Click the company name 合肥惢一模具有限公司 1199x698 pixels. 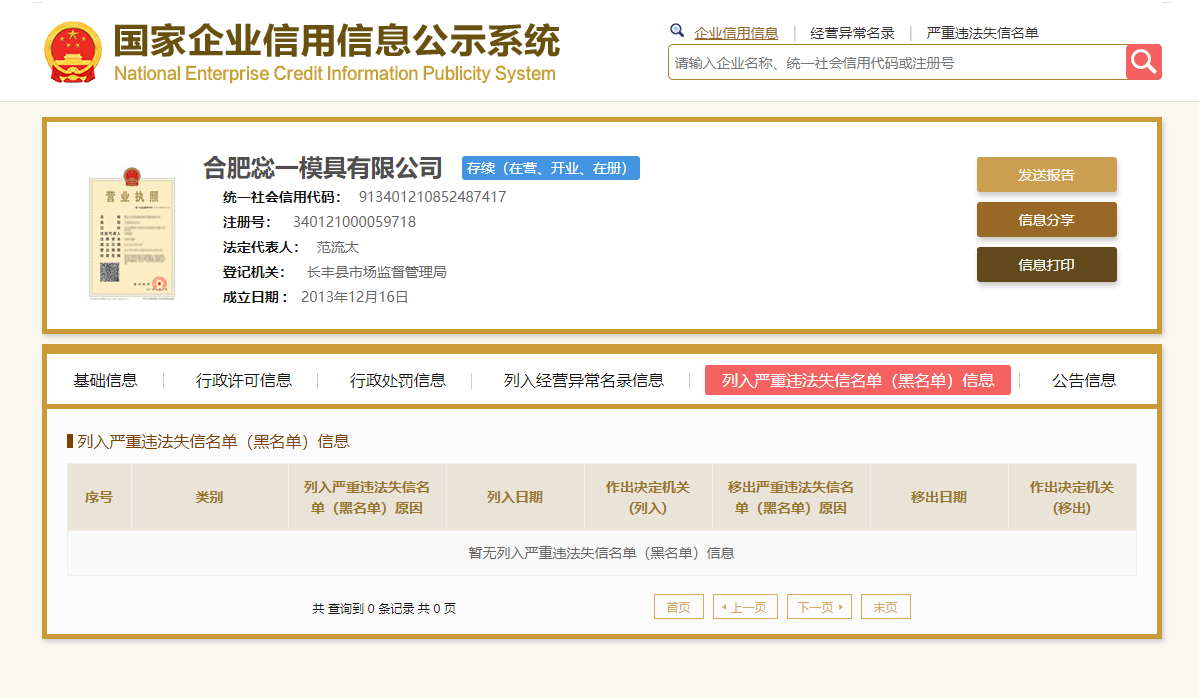pyautogui.click(x=323, y=167)
